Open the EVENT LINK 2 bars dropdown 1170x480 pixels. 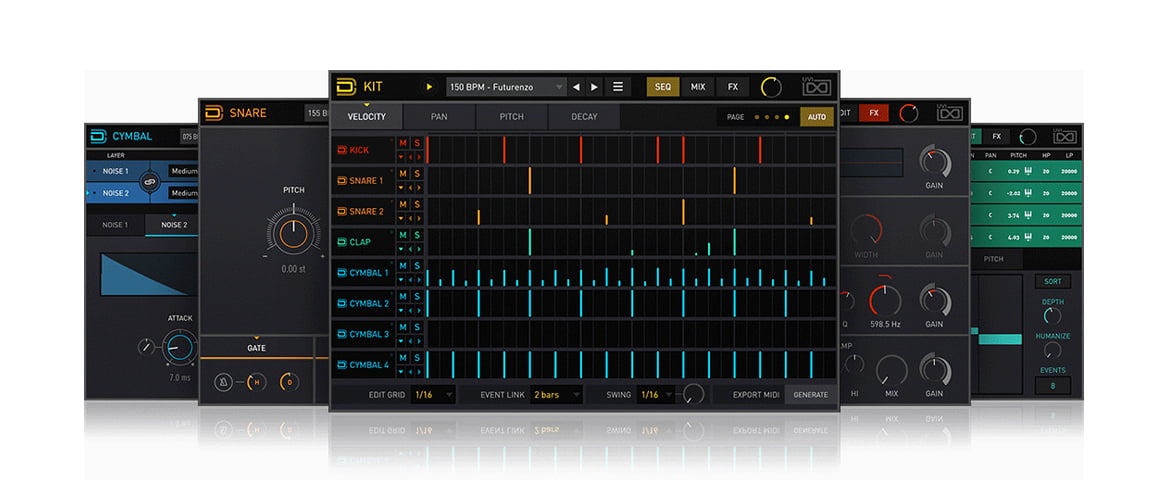tap(557, 394)
